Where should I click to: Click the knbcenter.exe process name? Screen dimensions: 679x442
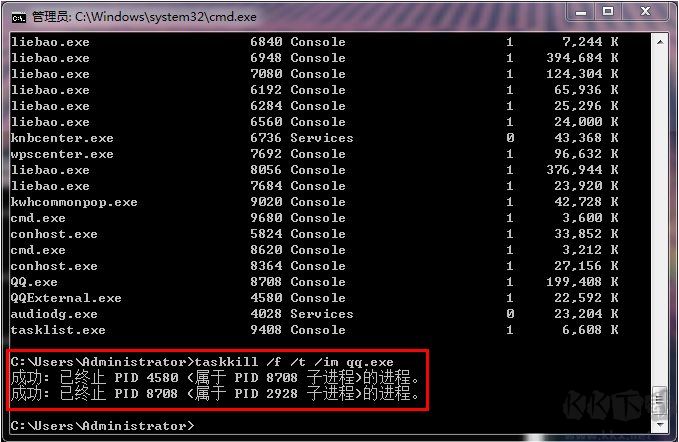pyautogui.click(x=62, y=138)
